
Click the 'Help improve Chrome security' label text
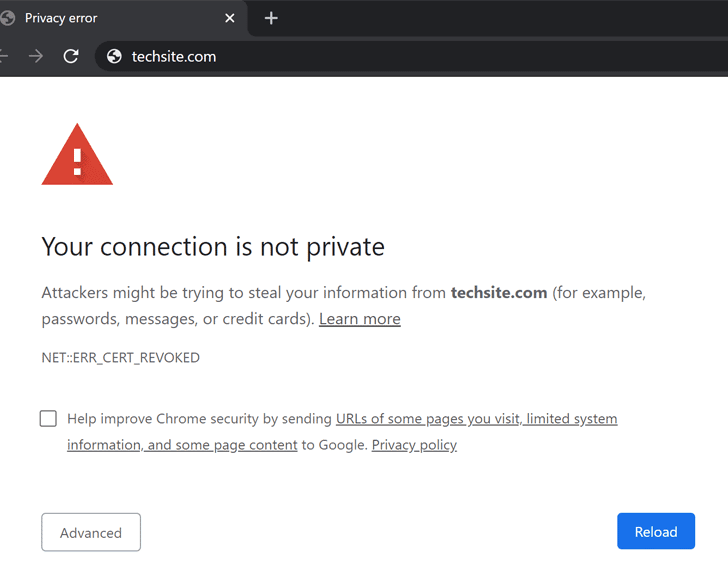(x=200, y=418)
